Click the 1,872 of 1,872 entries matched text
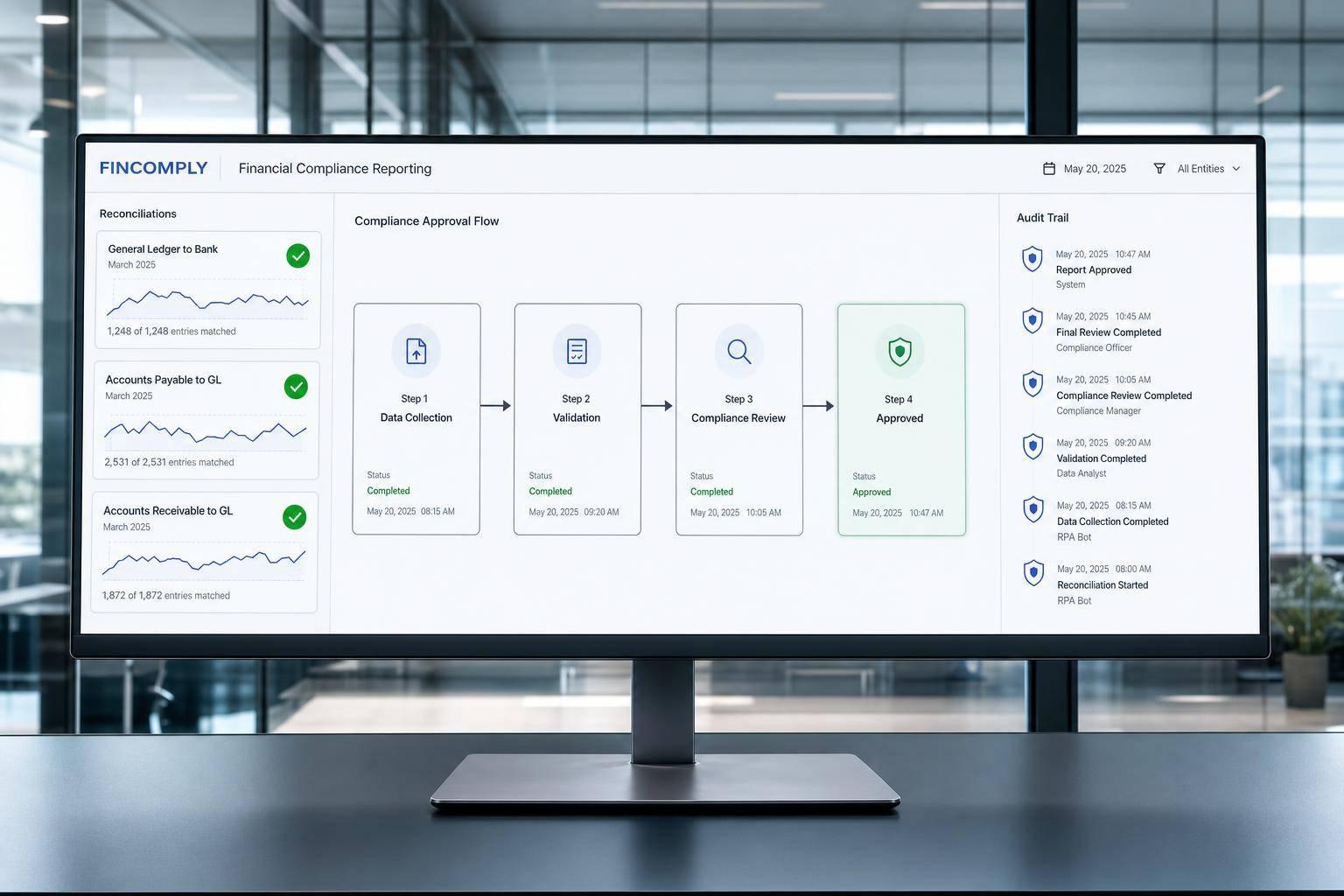Image resolution: width=1344 pixels, height=896 pixels. 166,596
